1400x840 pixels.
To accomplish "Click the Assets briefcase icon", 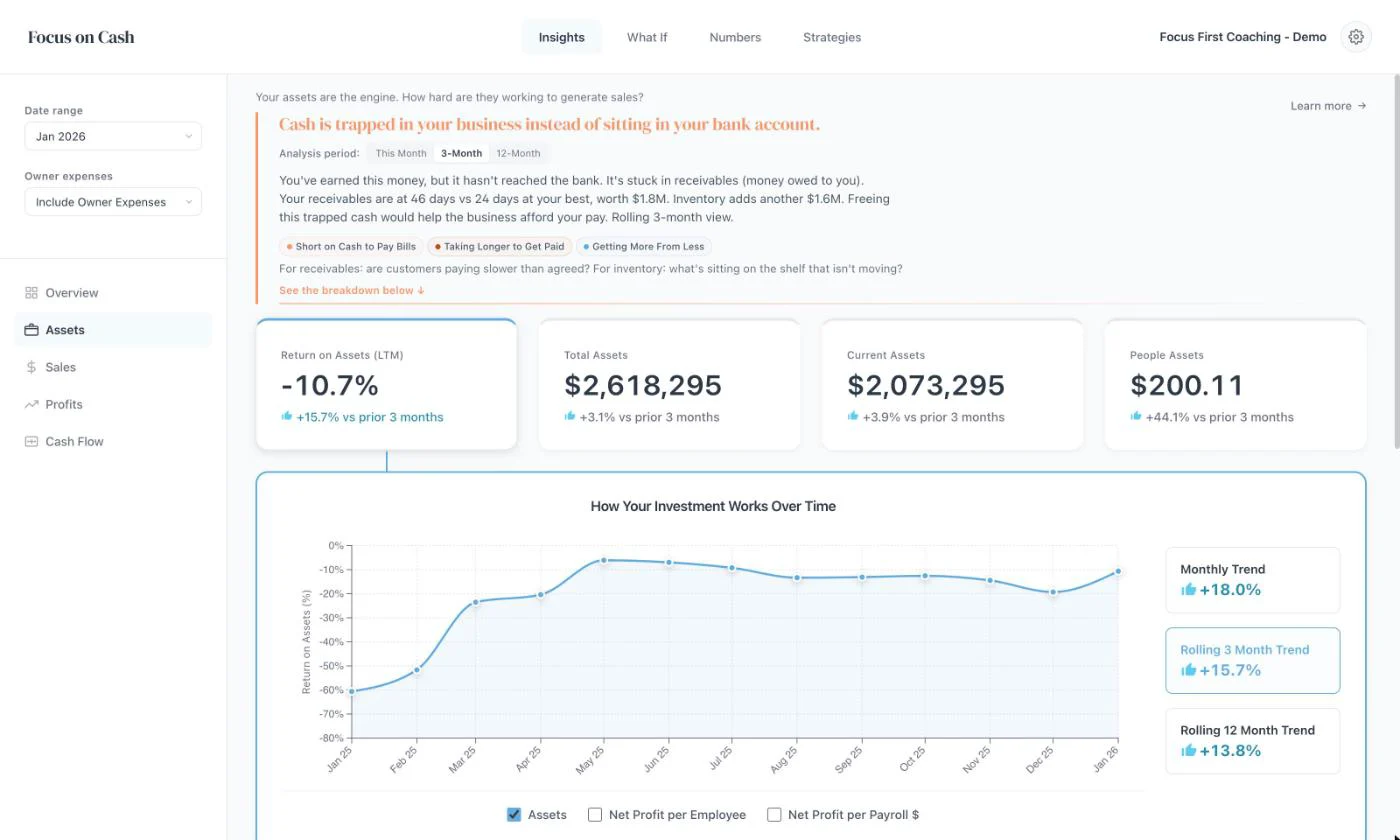I will click(31, 330).
